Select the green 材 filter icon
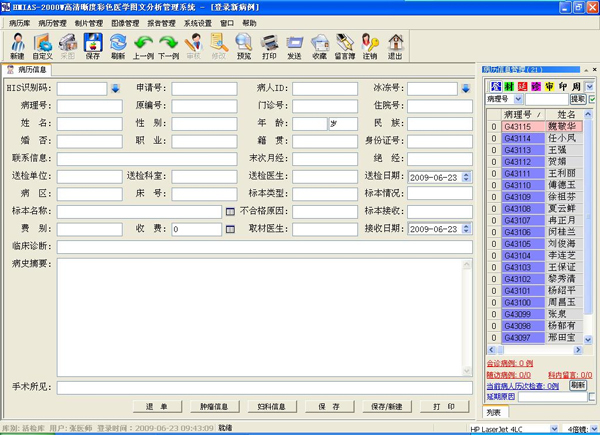This screenshot has height=435, width=600. click(x=509, y=87)
